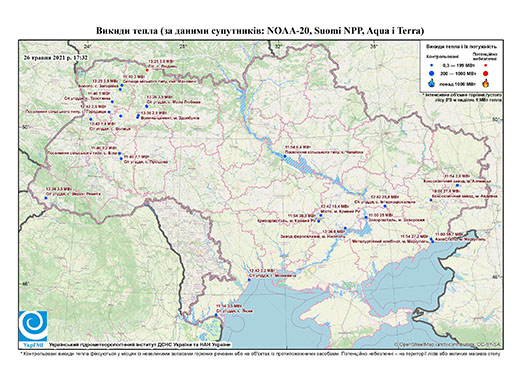Click the date stamp '26 травня 2021 р. 17:32'

tap(56, 57)
